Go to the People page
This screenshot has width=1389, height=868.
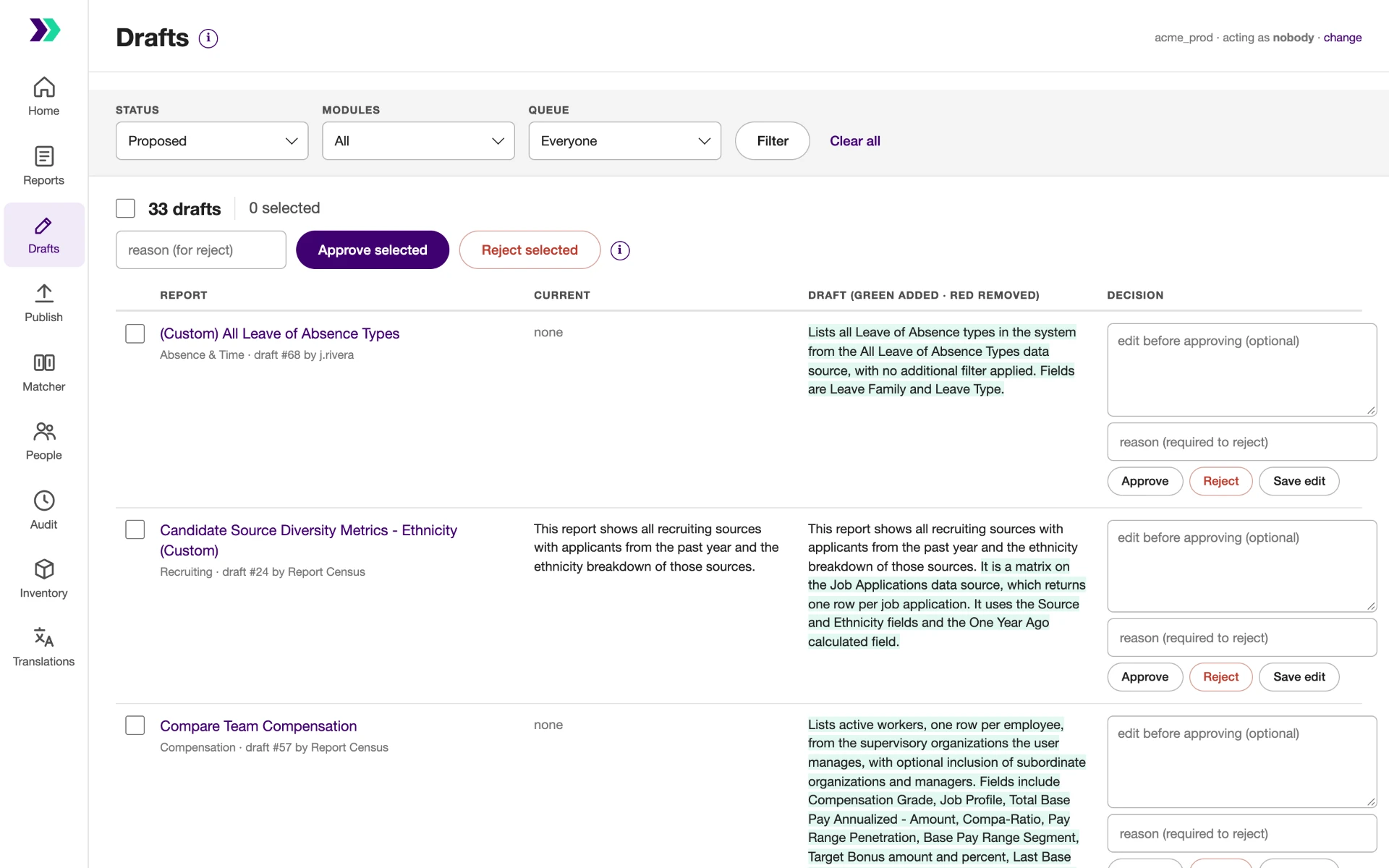coord(44,442)
